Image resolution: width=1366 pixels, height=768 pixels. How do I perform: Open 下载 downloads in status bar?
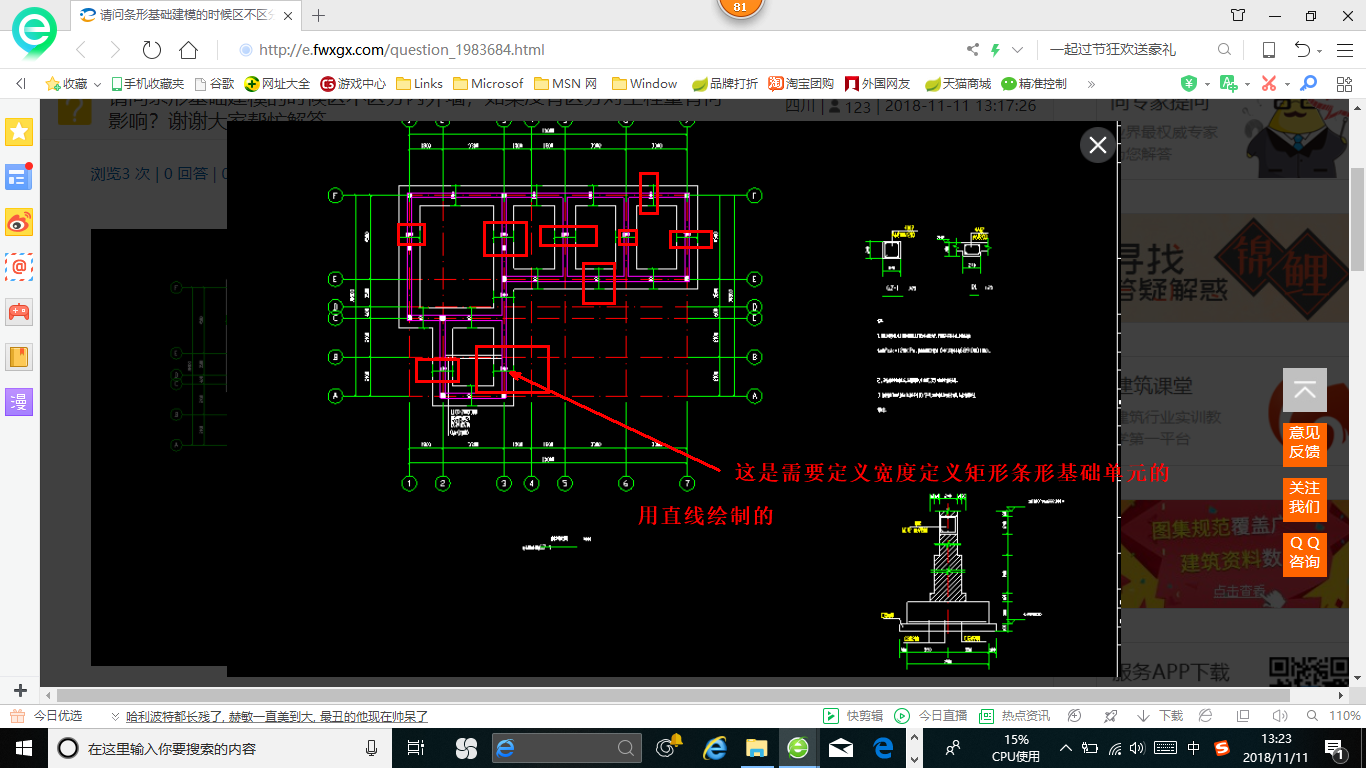click(x=1160, y=716)
